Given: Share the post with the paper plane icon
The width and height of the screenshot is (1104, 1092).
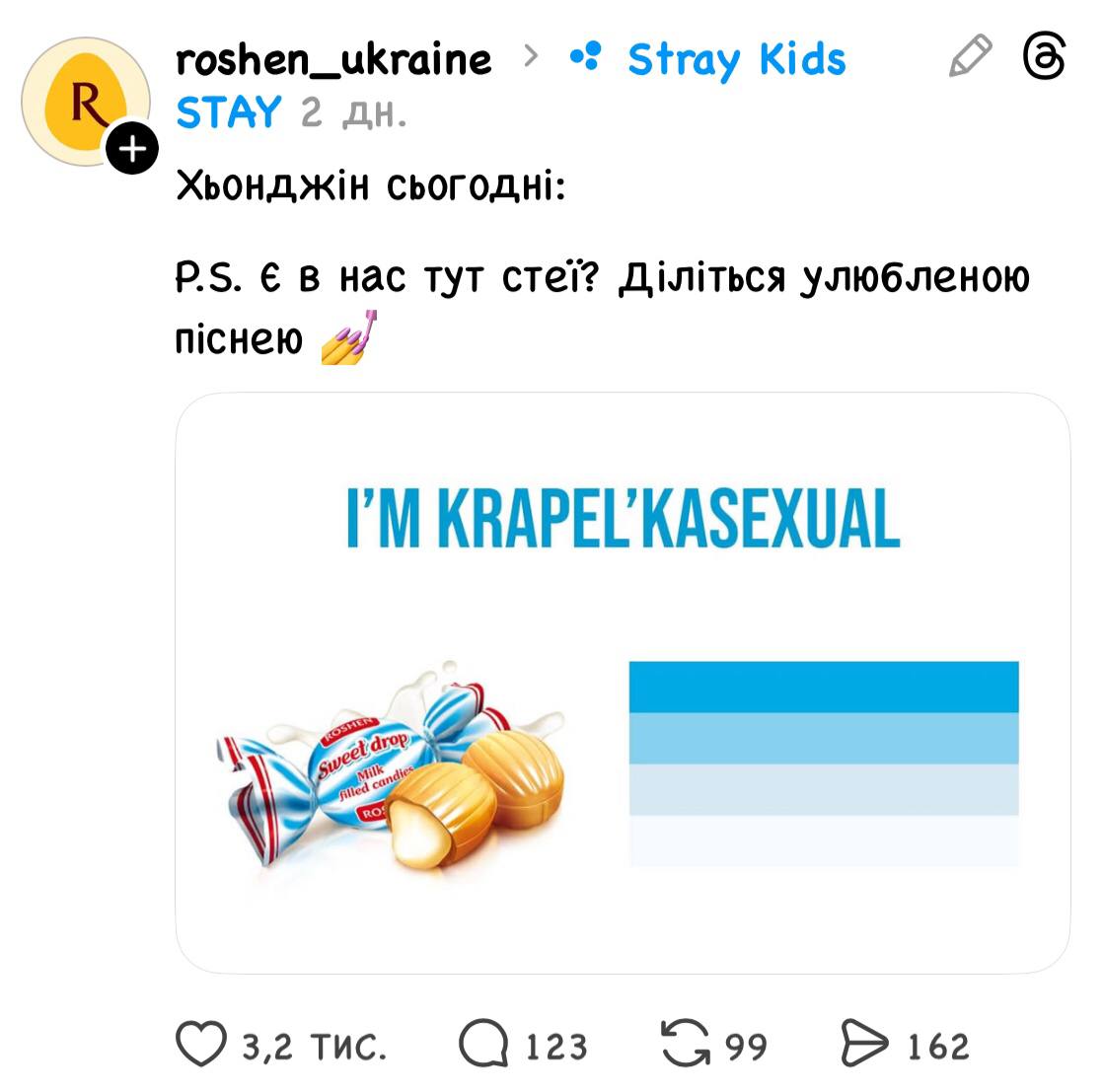Looking at the screenshot, I should click(864, 1046).
